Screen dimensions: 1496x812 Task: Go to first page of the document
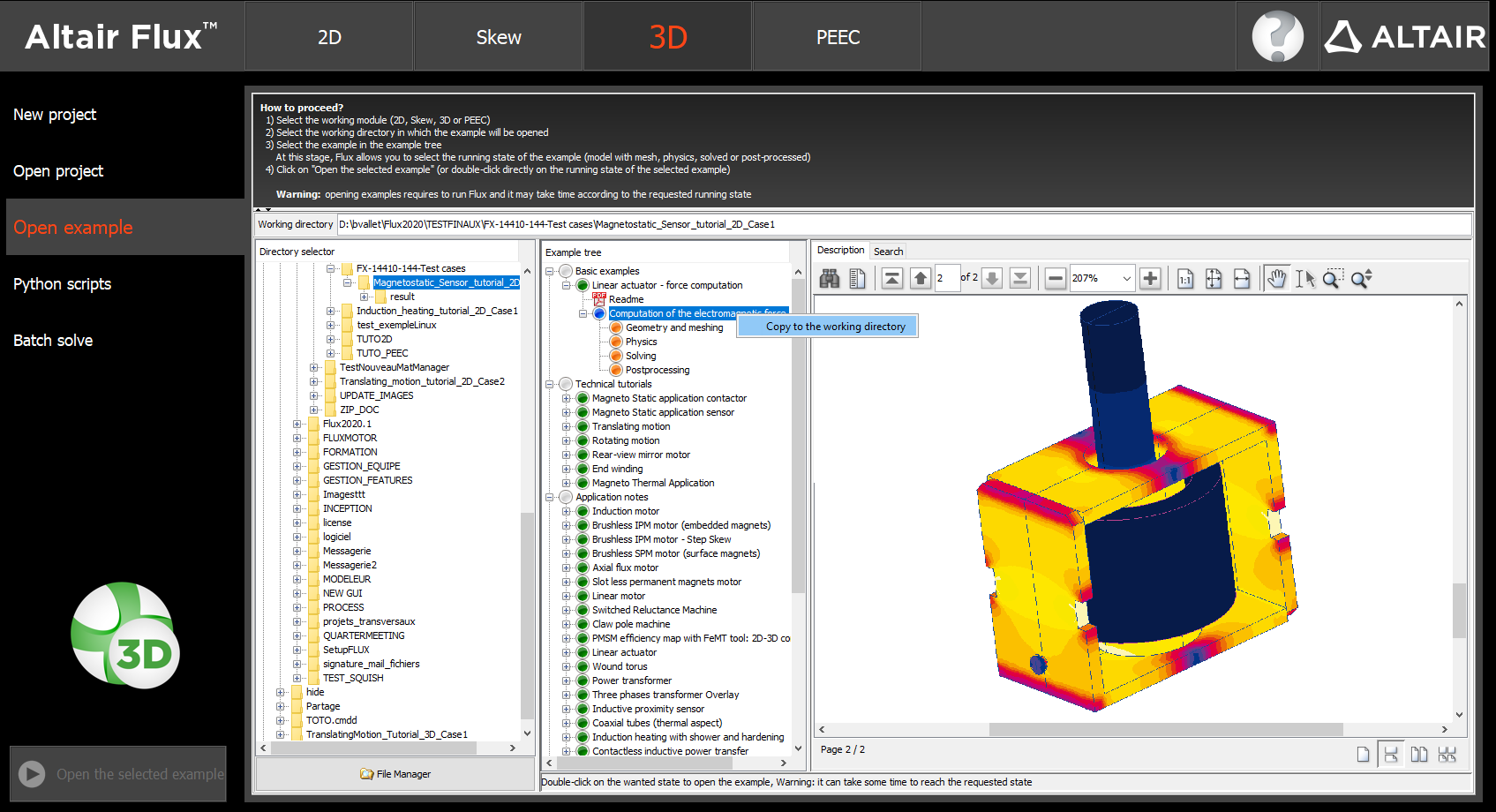coord(892,279)
